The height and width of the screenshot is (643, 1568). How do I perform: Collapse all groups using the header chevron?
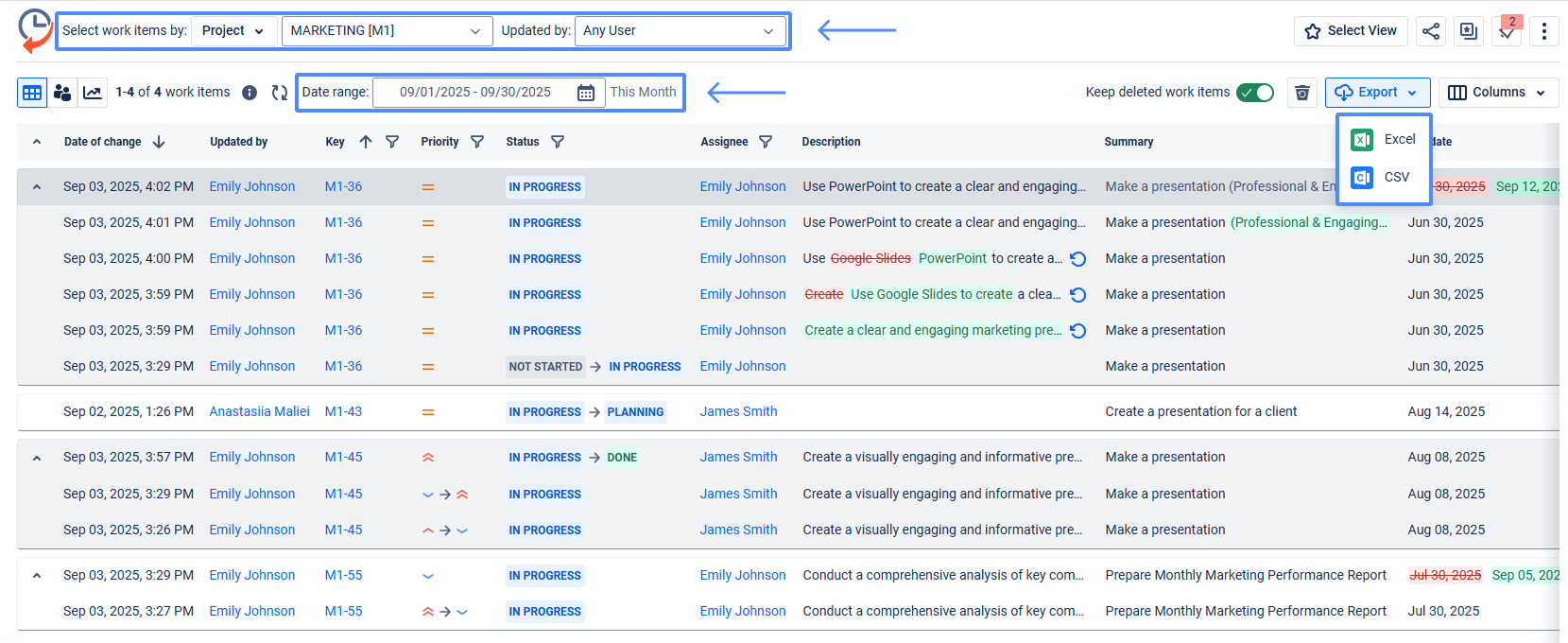(x=37, y=142)
